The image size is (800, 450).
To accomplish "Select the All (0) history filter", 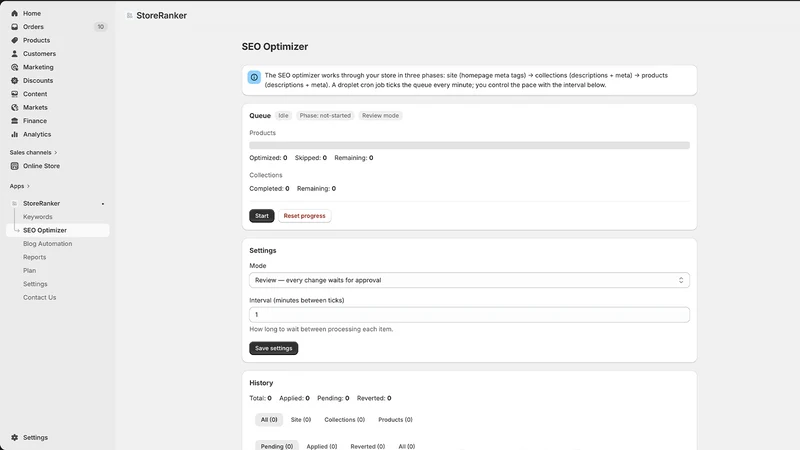I will (x=269, y=419).
